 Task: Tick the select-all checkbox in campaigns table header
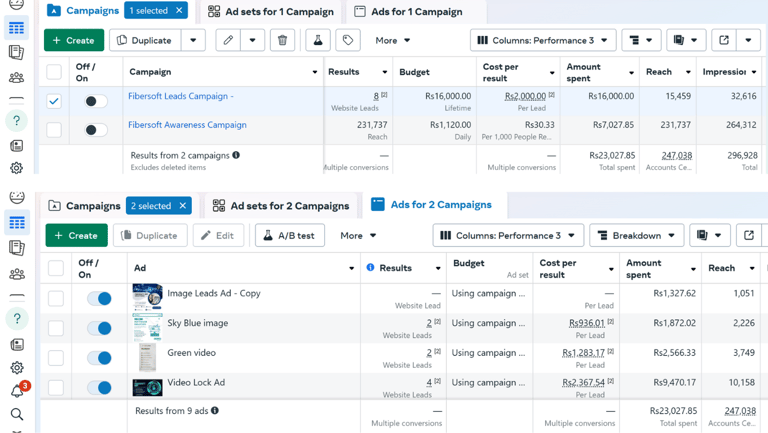pos(54,72)
